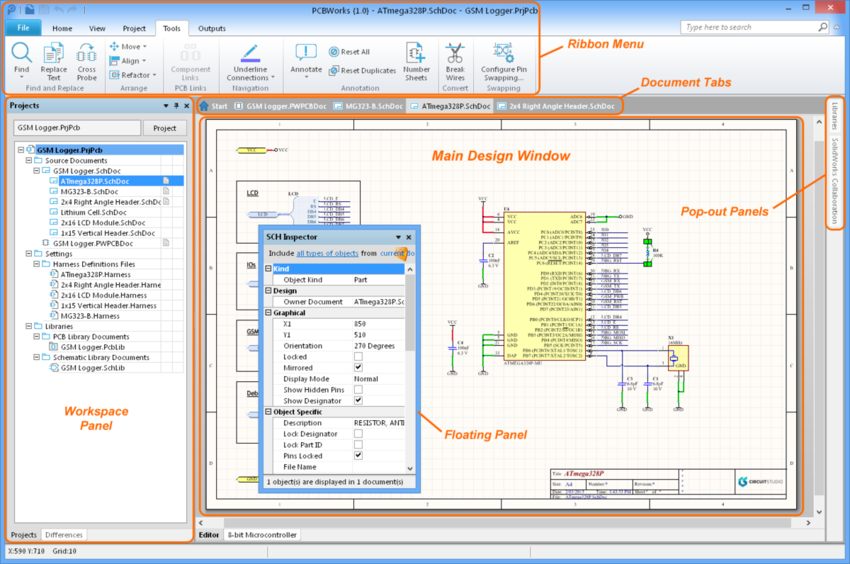The image size is (850, 564).
Task: Uncheck the Mirrored checkbox
Action: (x=358, y=368)
